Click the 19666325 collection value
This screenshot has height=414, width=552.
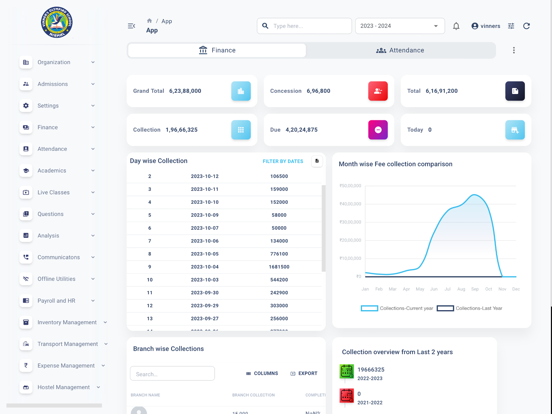[x=371, y=370]
